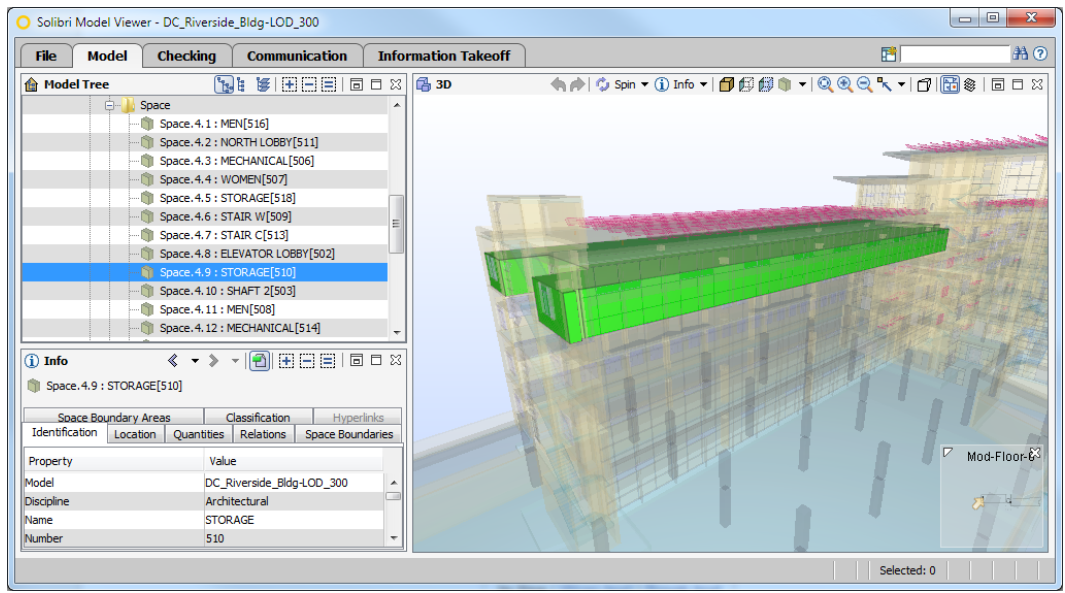Click the Info property table scroll down arrow

(x=394, y=538)
